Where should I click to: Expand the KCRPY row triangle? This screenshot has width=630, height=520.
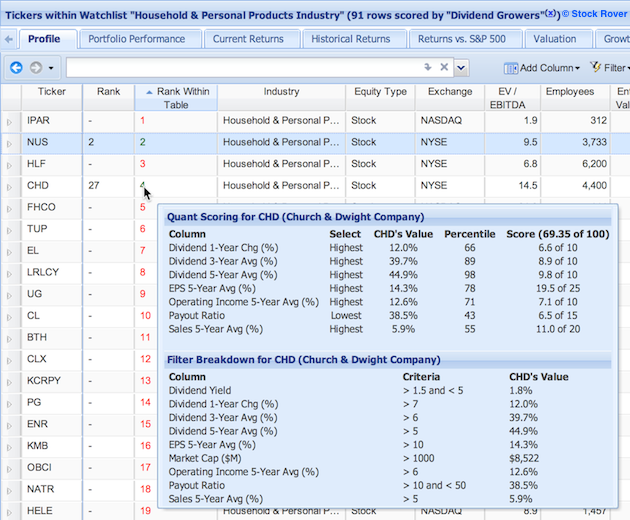pos(9,382)
